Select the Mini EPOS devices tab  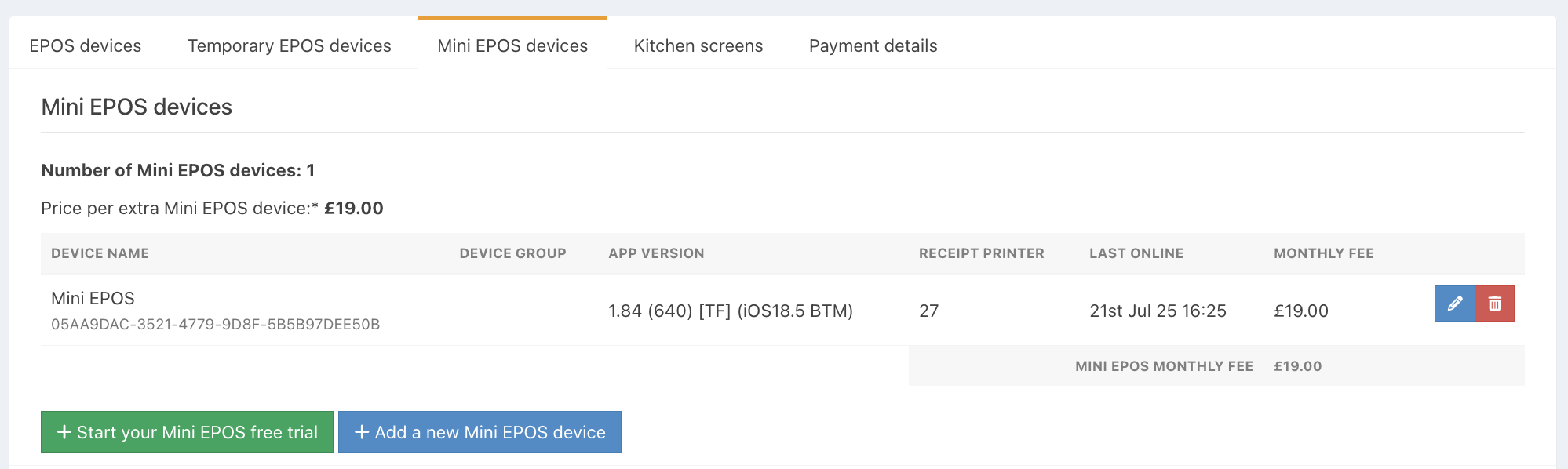[x=512, y=45]
